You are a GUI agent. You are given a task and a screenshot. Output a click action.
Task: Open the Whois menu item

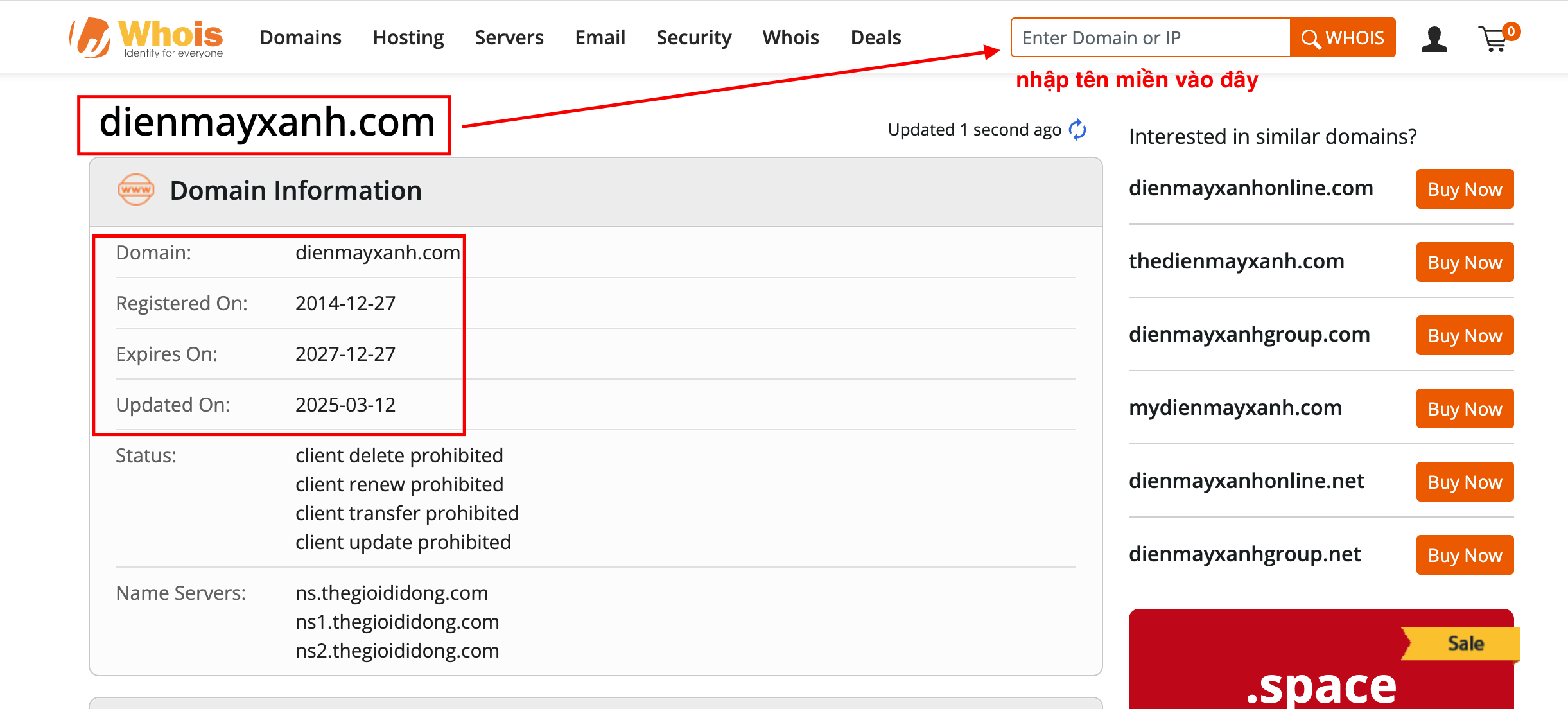[x=790, y=37]
